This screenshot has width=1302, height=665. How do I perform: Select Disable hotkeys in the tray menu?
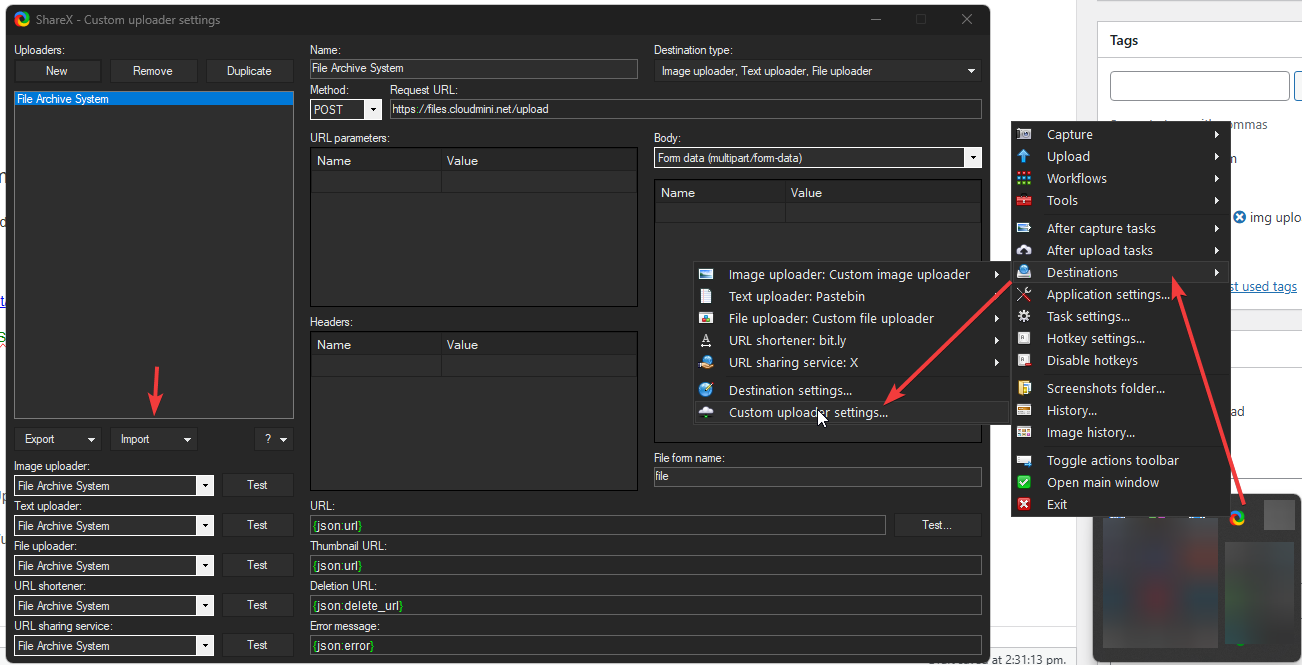click(x=1120, y=360)
